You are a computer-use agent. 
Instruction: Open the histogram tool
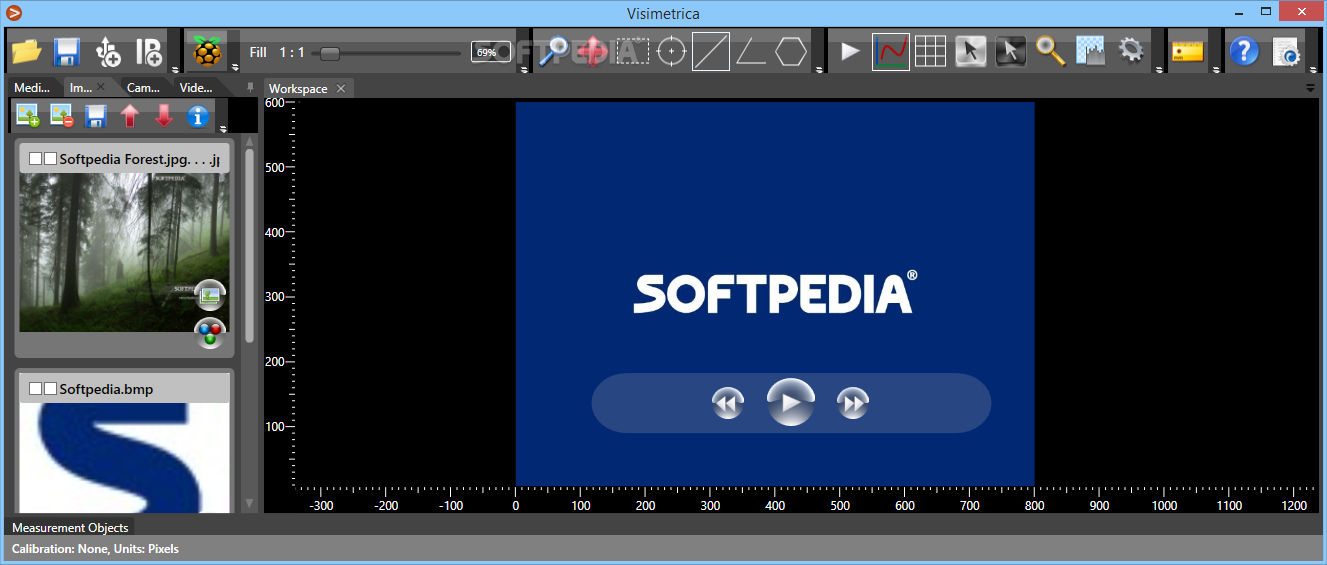[x=1091, y=51]
